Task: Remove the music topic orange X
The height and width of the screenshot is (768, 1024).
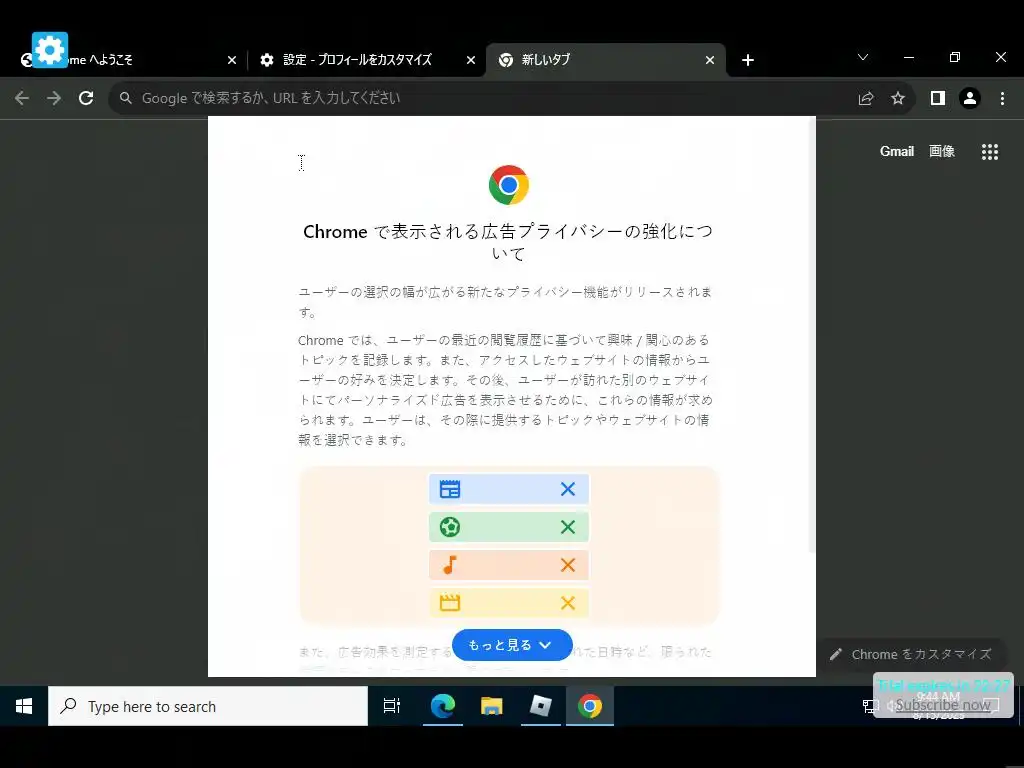Action: pos(568,565)
